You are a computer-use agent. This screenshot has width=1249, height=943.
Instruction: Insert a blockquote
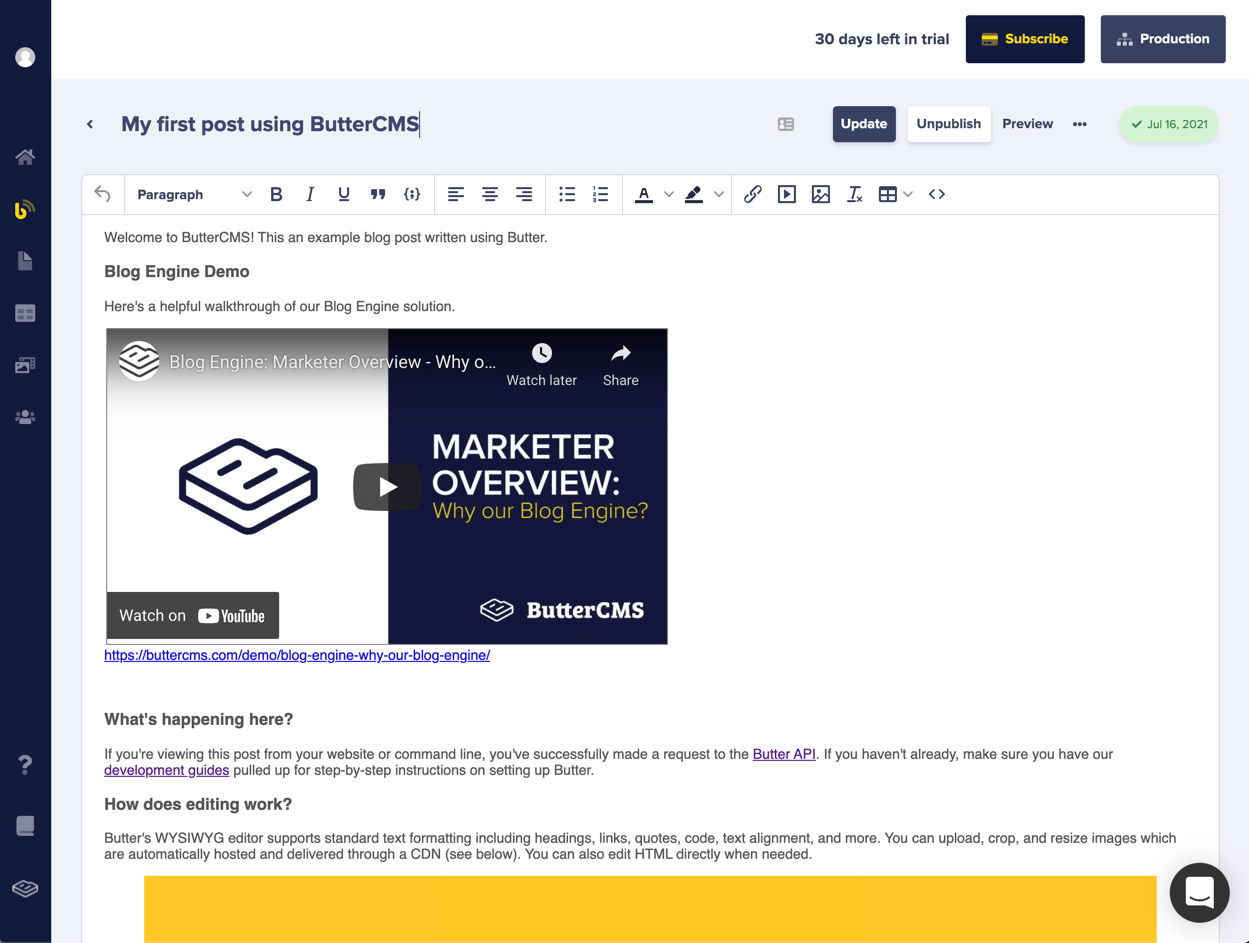(378, 194)
